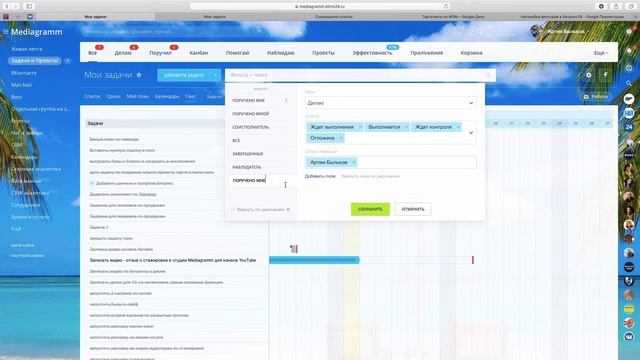Switch to the Сроки view
640x360 pixels.
point(113,97)
